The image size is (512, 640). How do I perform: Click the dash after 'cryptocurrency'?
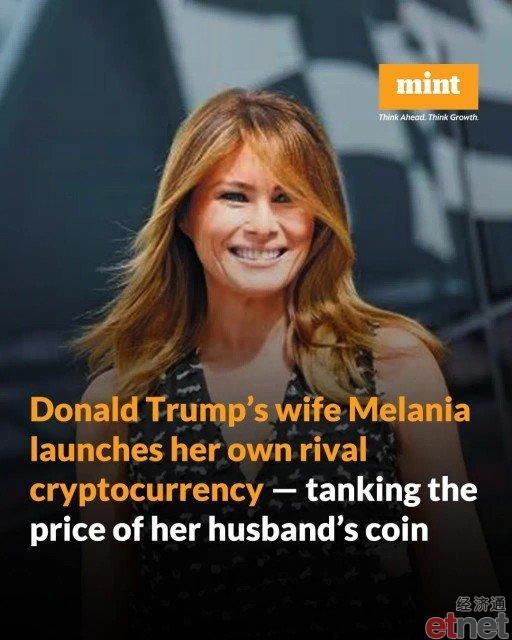point(285,489)
